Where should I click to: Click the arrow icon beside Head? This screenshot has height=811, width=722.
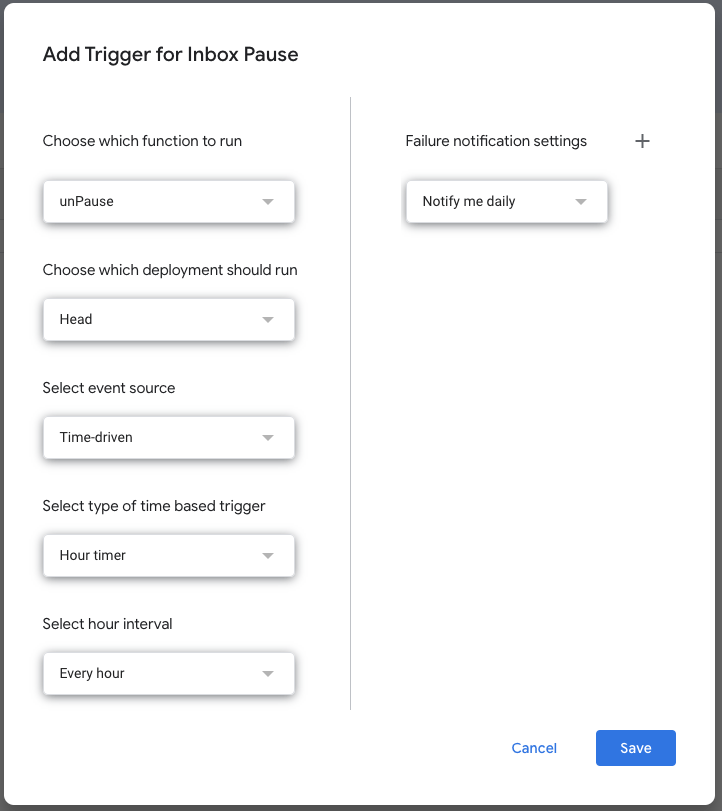click(267, 320)
